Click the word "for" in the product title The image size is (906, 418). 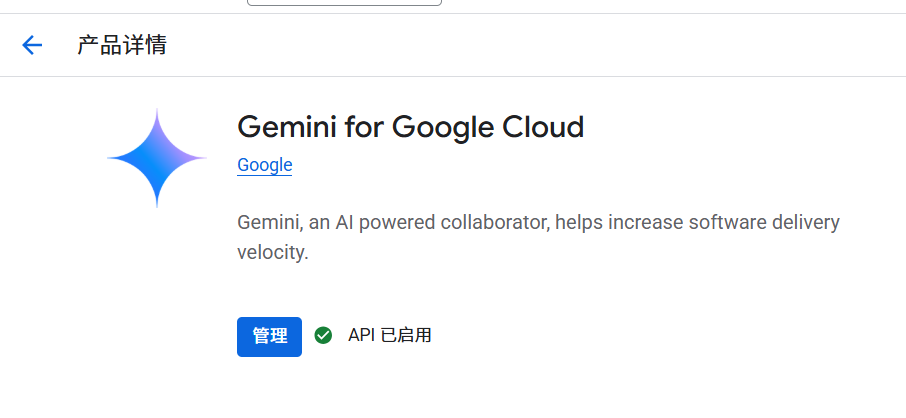point(365,127)
